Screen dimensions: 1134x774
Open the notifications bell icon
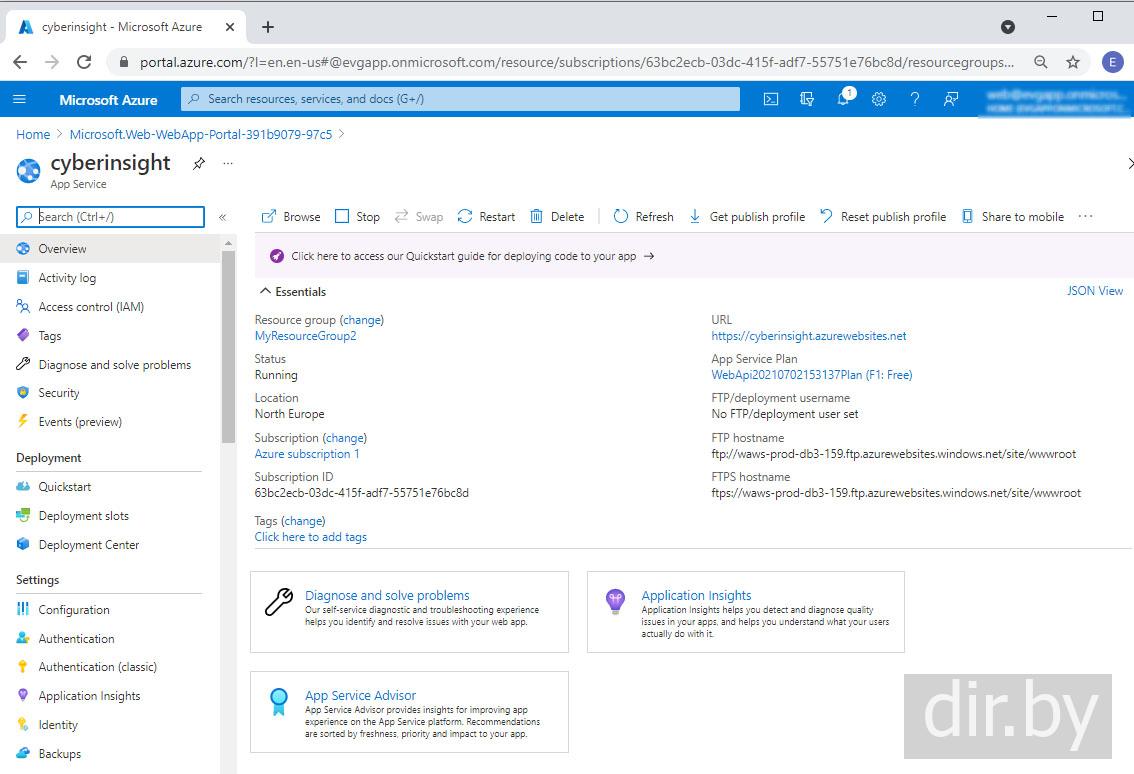tap(843, 99)
